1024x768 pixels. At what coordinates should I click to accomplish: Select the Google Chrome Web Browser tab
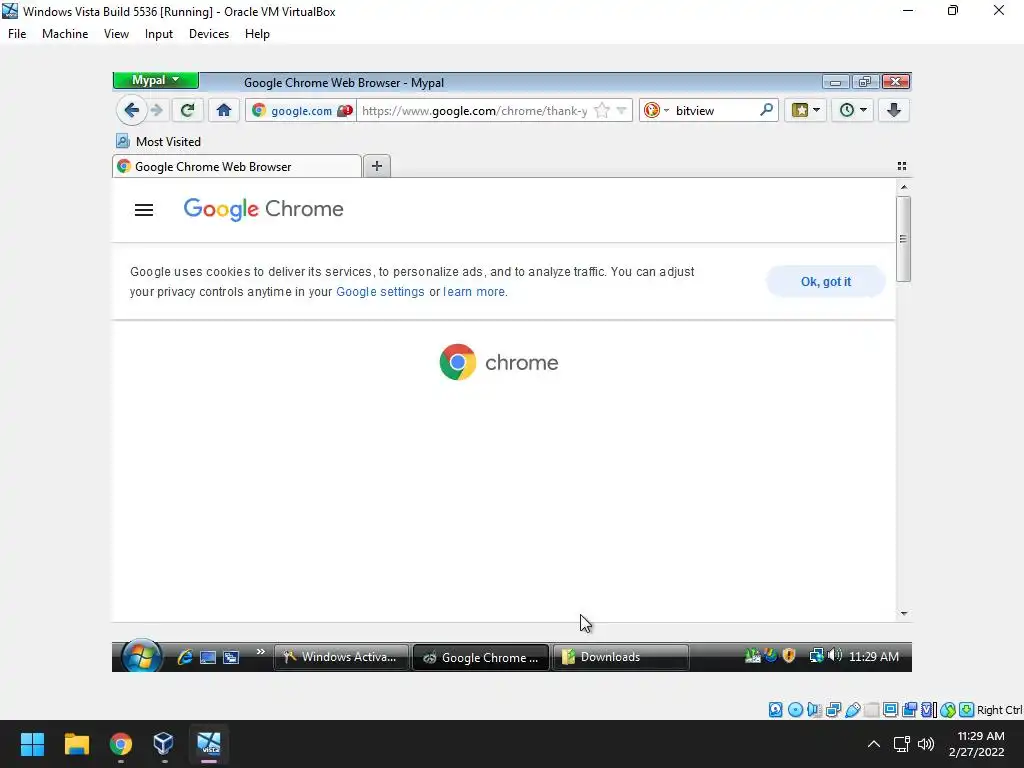pos(236,167)
